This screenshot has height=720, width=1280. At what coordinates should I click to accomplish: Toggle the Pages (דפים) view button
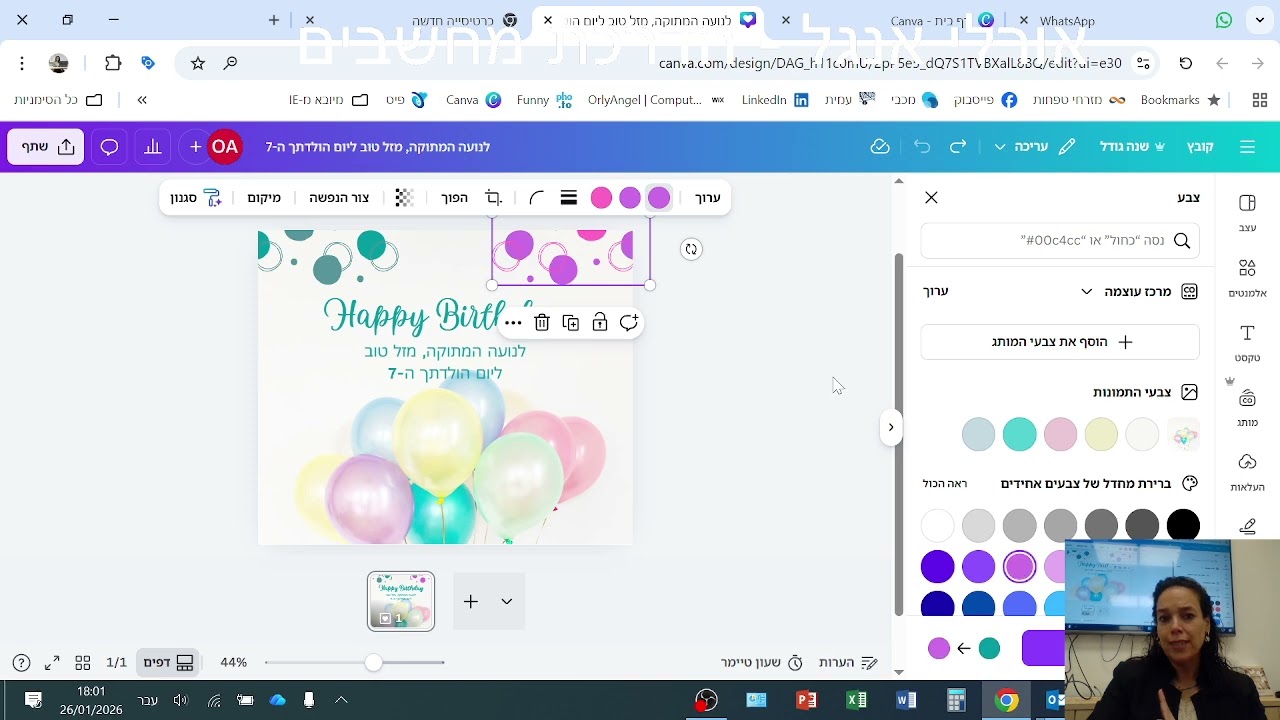168,663
